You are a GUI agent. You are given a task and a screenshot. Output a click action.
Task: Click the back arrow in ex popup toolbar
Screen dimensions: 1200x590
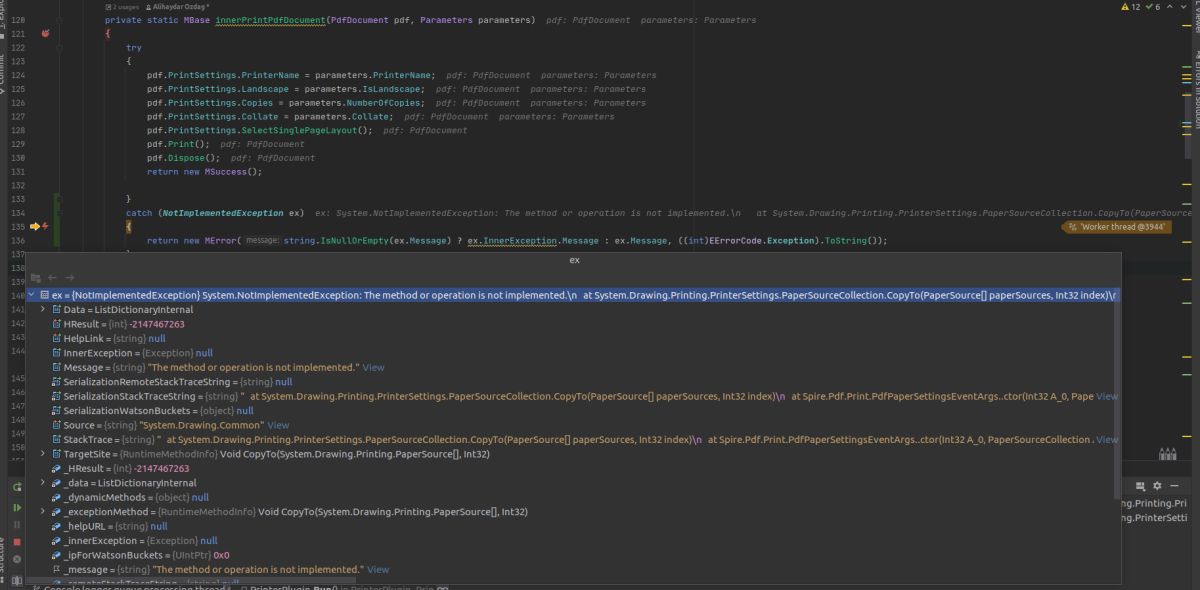[52, 277]
